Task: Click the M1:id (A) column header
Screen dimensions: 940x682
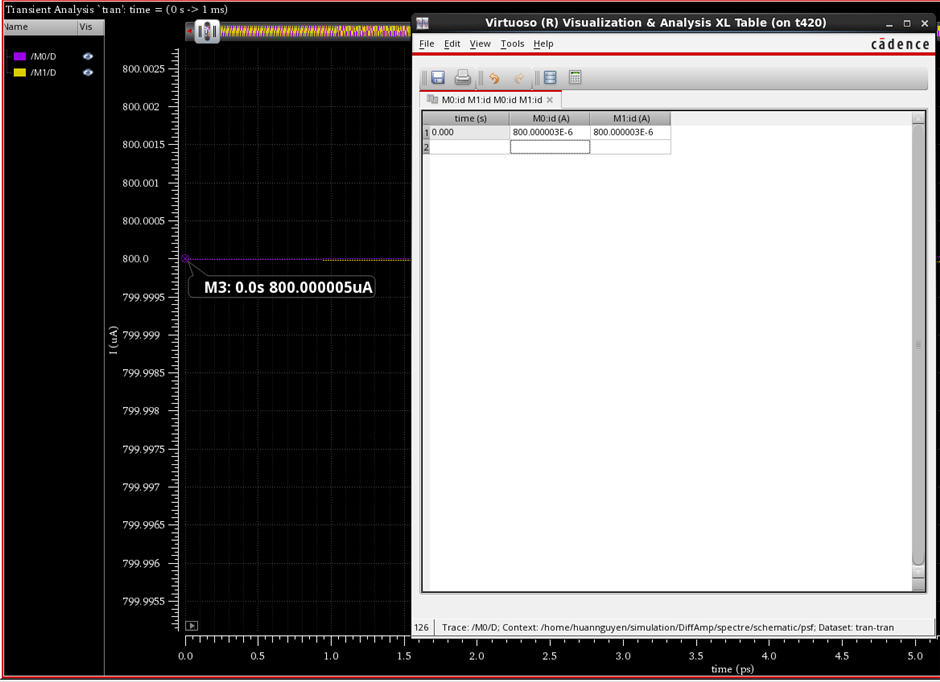Action: tap(631, 119)
